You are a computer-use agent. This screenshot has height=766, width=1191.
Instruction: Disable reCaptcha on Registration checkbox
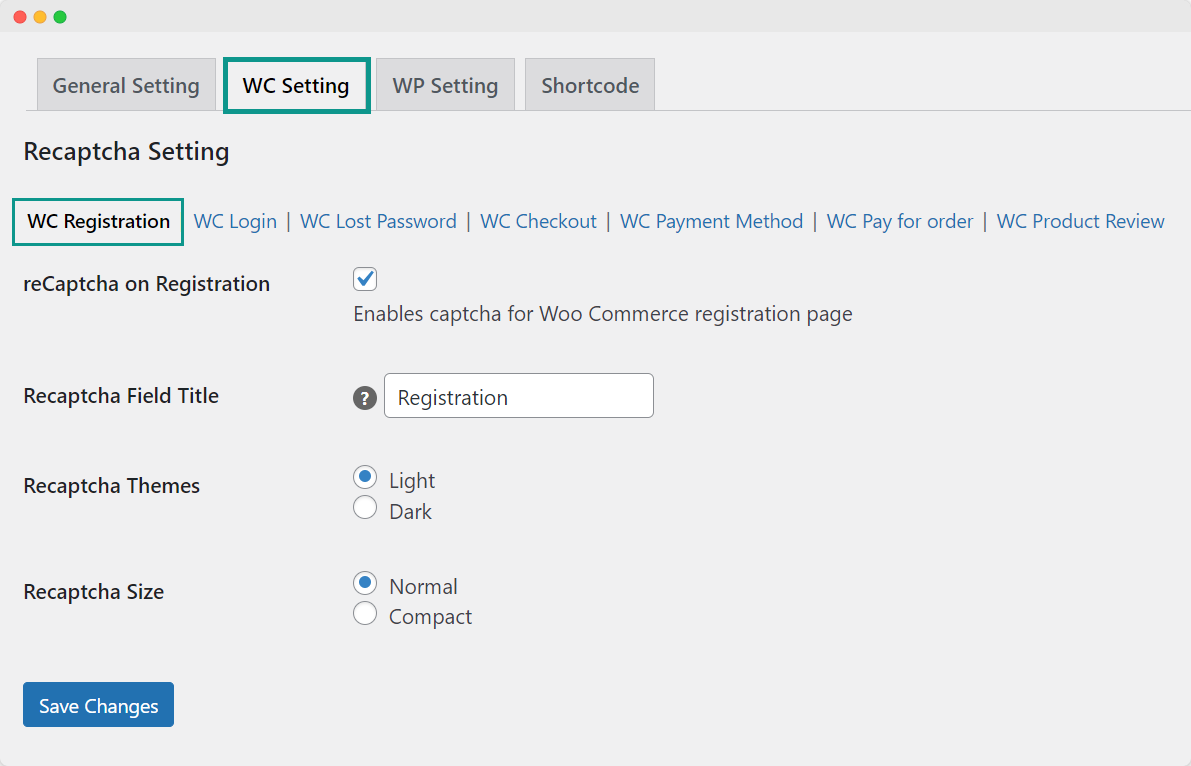tap(365, 279)
